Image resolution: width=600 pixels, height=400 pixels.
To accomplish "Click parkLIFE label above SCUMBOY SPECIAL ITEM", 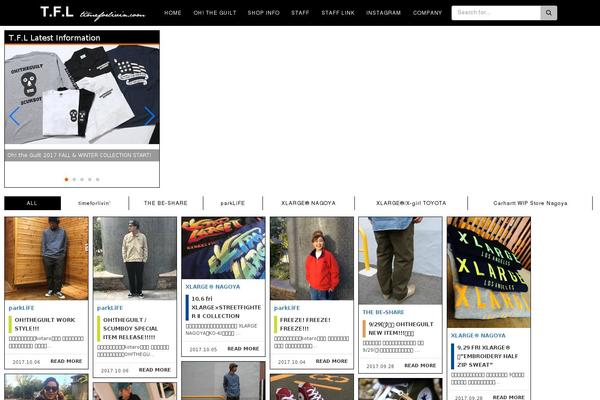I will click(110, 308).
